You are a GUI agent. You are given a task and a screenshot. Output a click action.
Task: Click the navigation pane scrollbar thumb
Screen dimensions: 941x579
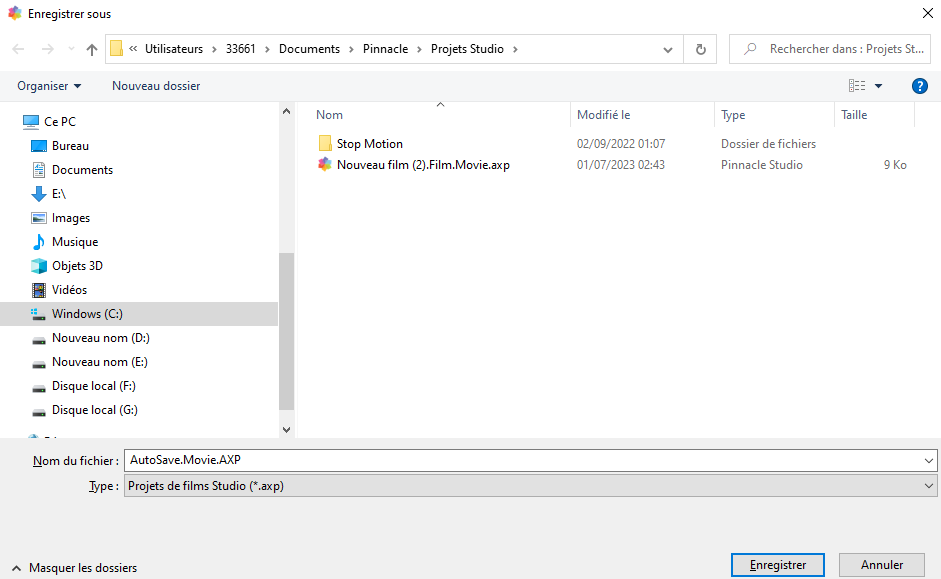286,331
